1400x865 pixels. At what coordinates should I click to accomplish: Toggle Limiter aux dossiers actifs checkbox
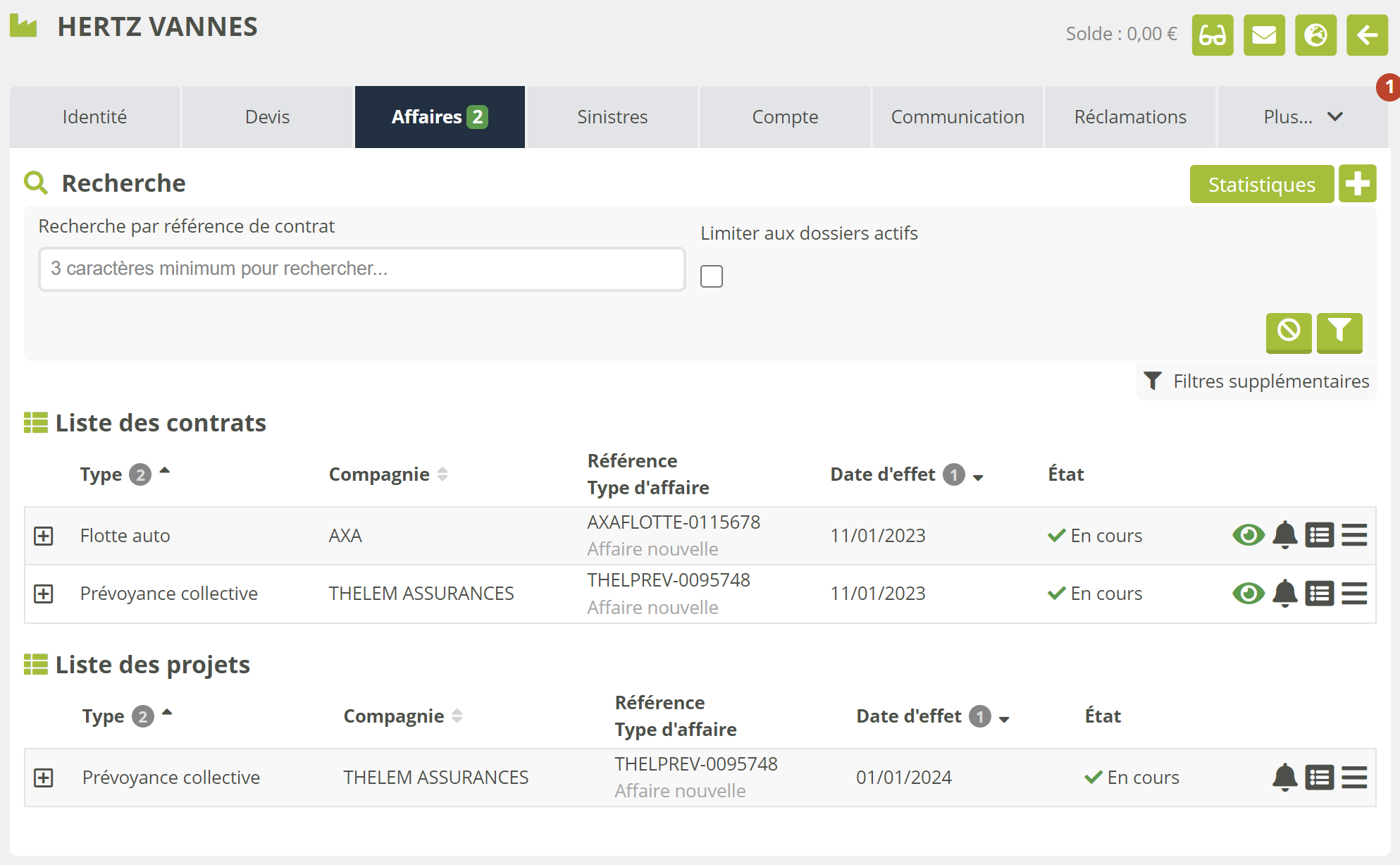(x=712, y=276)
